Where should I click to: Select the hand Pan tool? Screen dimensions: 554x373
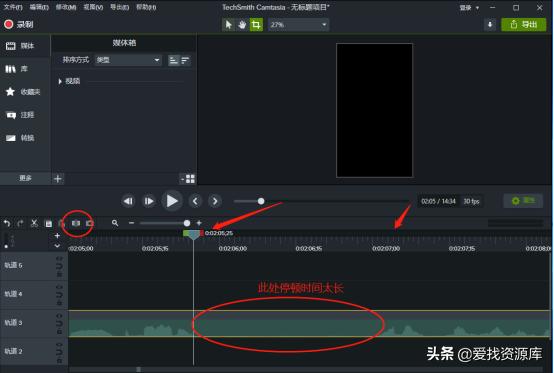coord(242,25)
